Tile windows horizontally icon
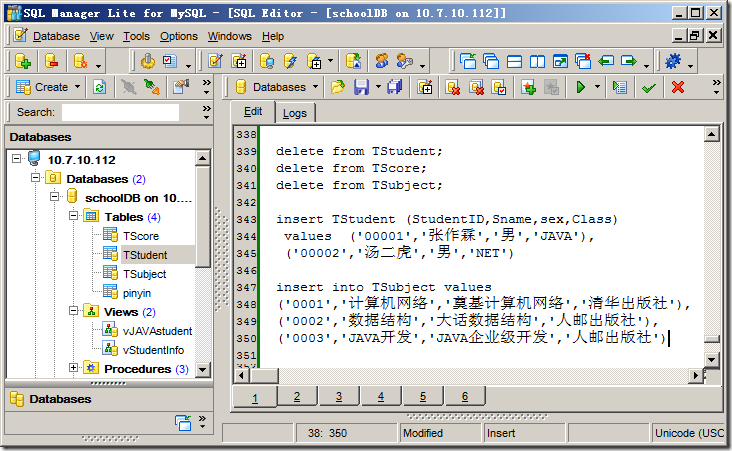 [514, 61]
